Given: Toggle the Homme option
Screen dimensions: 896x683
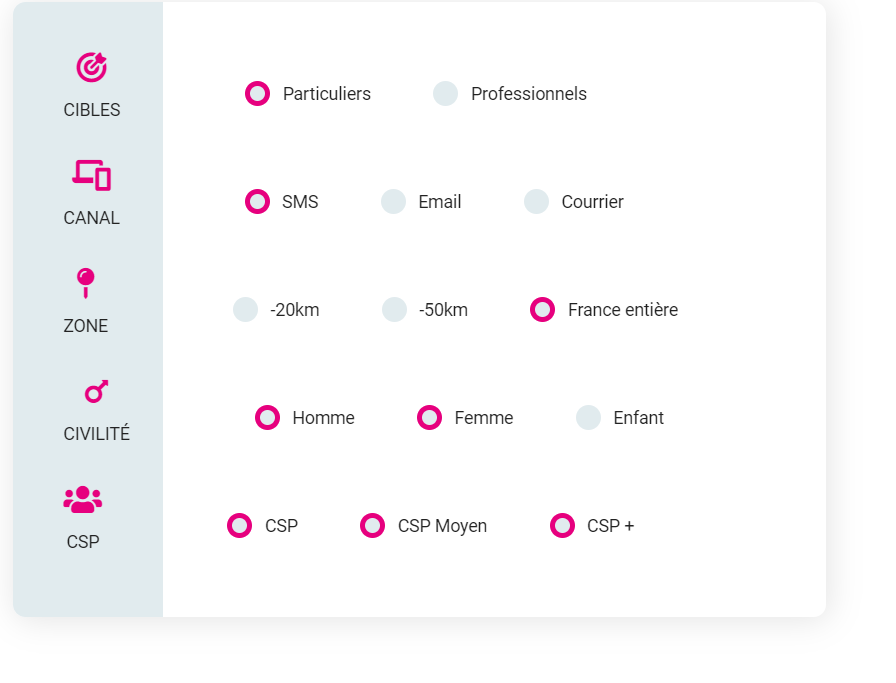Looking at the screenshot, I should (x=267, y=418).
